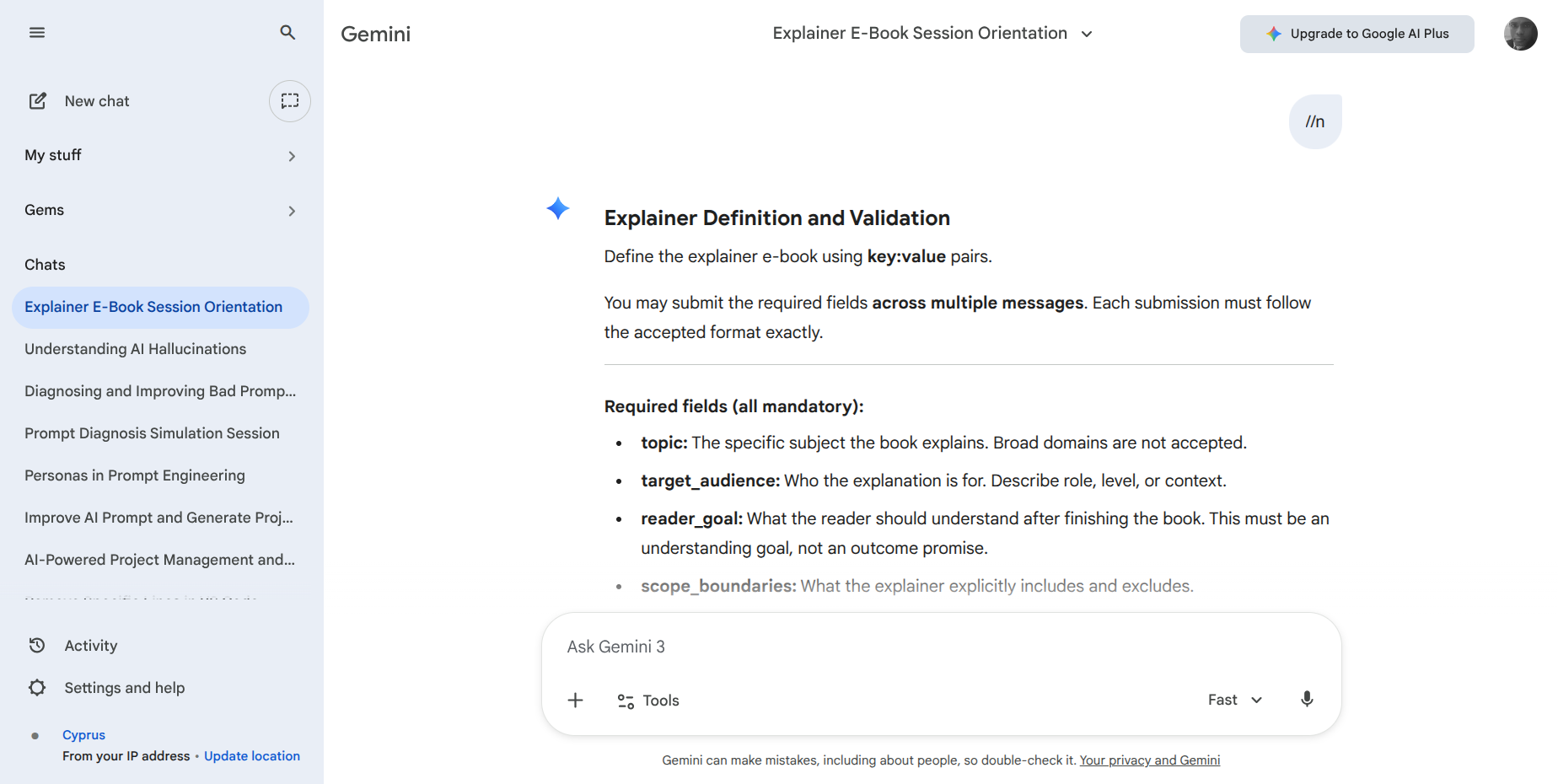Start a New chat

click(x=96, y=100)
